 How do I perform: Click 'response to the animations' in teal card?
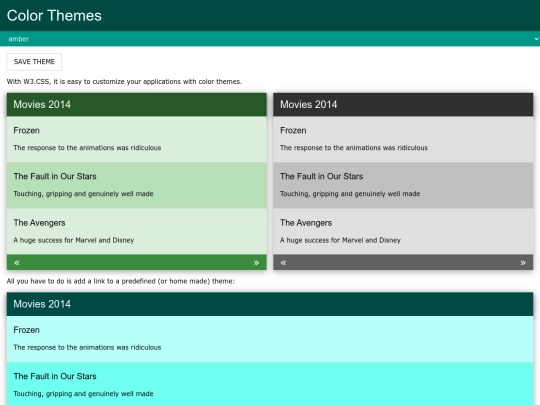pyautogui.click(x=87, y=347)
